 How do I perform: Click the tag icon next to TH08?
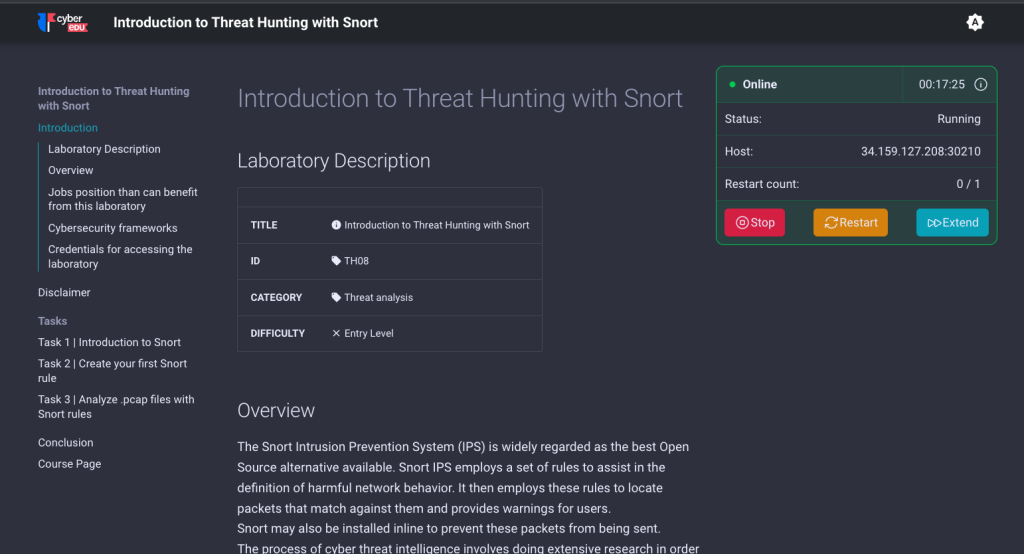click(336, 261)
